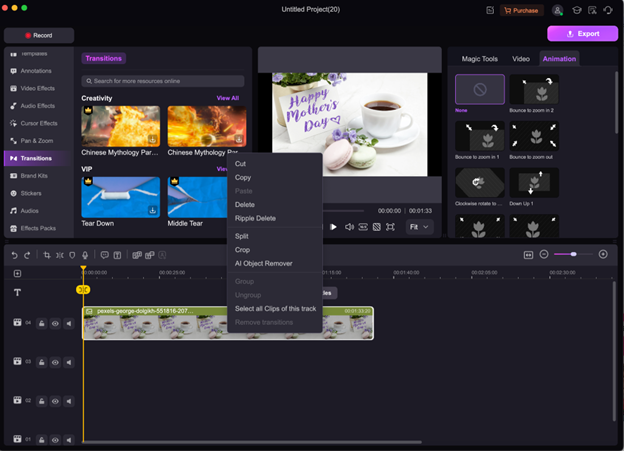Image resolution: width=624 pixels, height=451 pixels.
Task: Toggle lock on track 01
Action: pos(42,440)
